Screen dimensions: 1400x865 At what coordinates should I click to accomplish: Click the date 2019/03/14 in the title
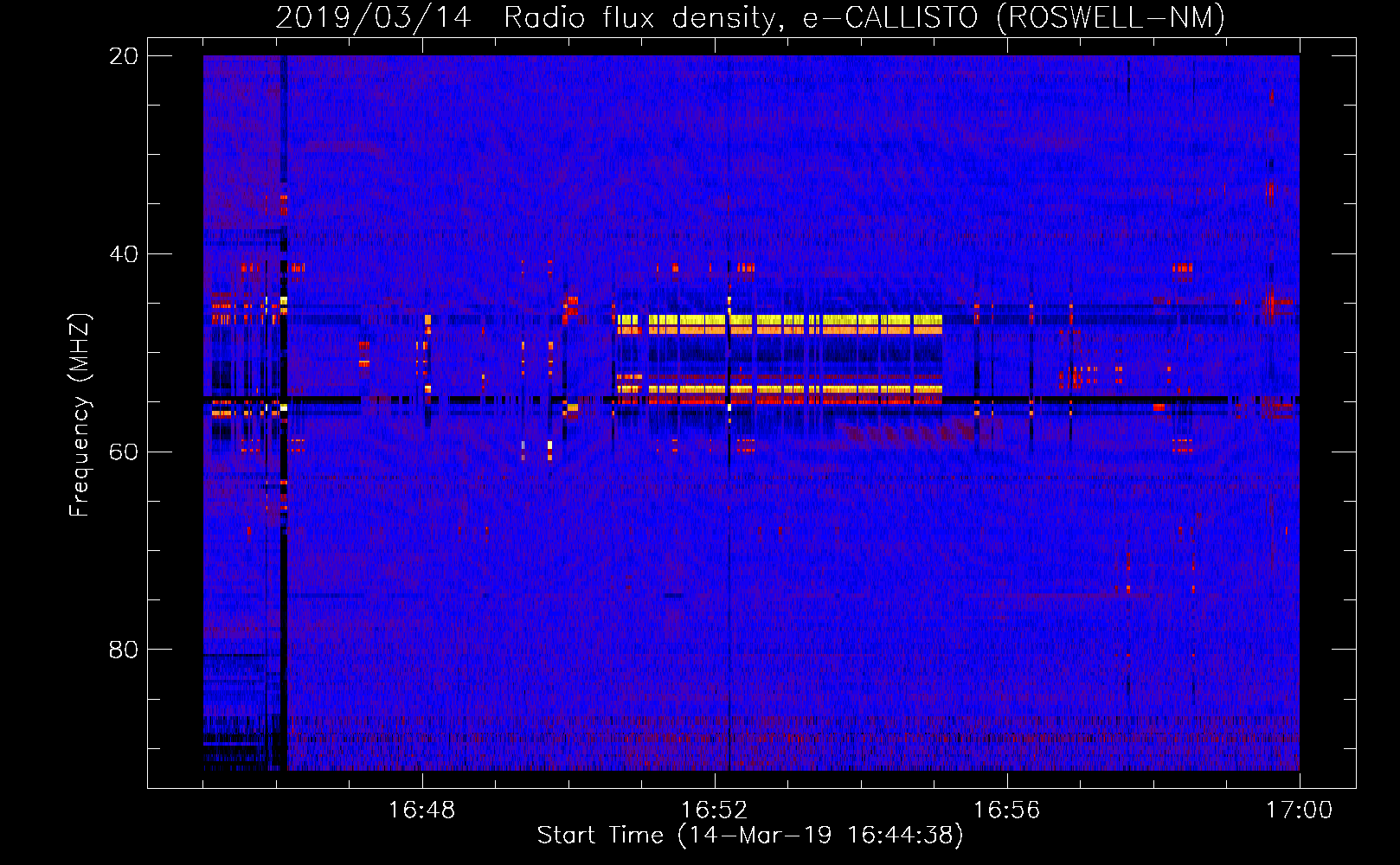click(373, 17)
